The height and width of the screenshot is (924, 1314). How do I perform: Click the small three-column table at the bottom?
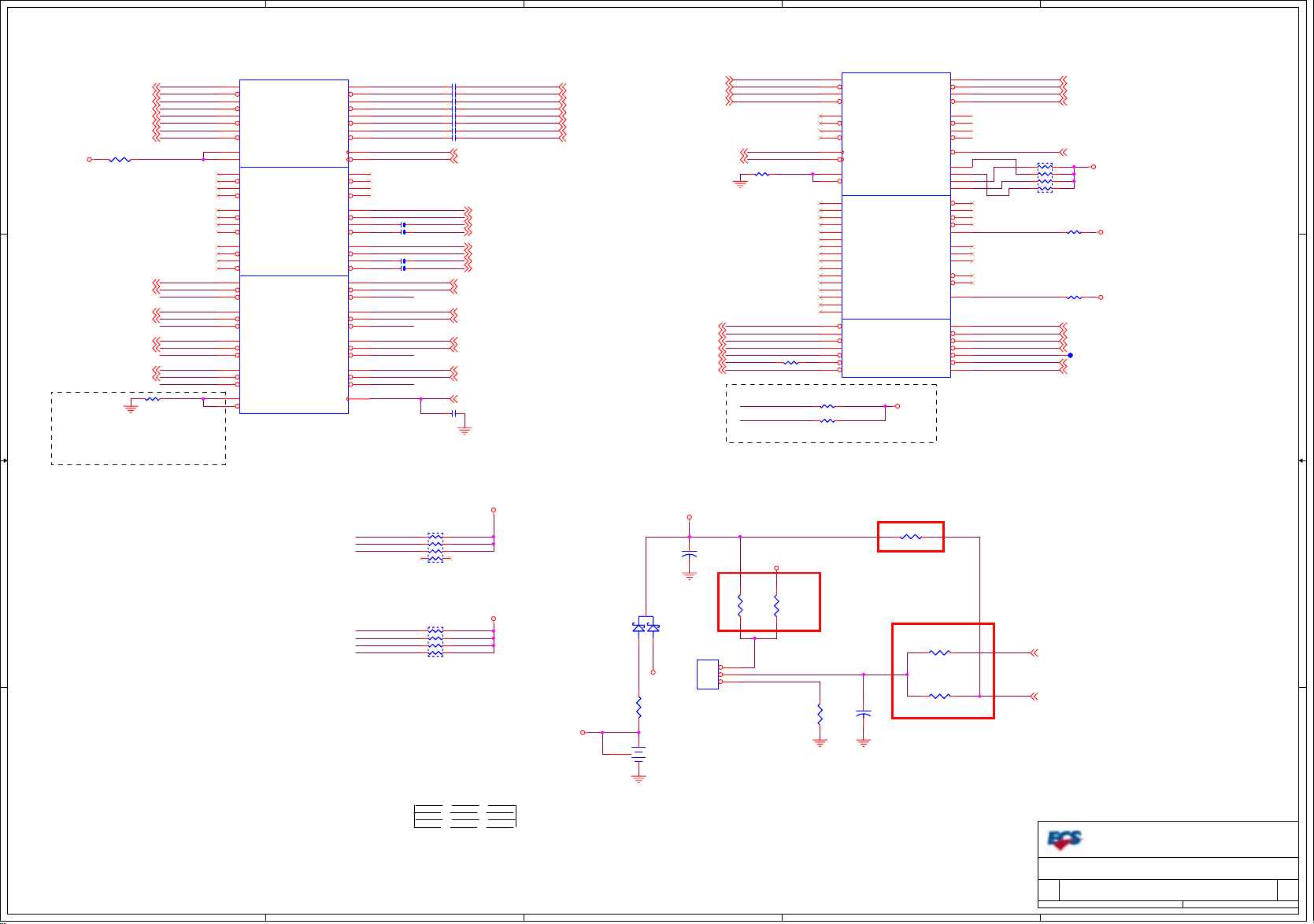click(x=465, y=816)
